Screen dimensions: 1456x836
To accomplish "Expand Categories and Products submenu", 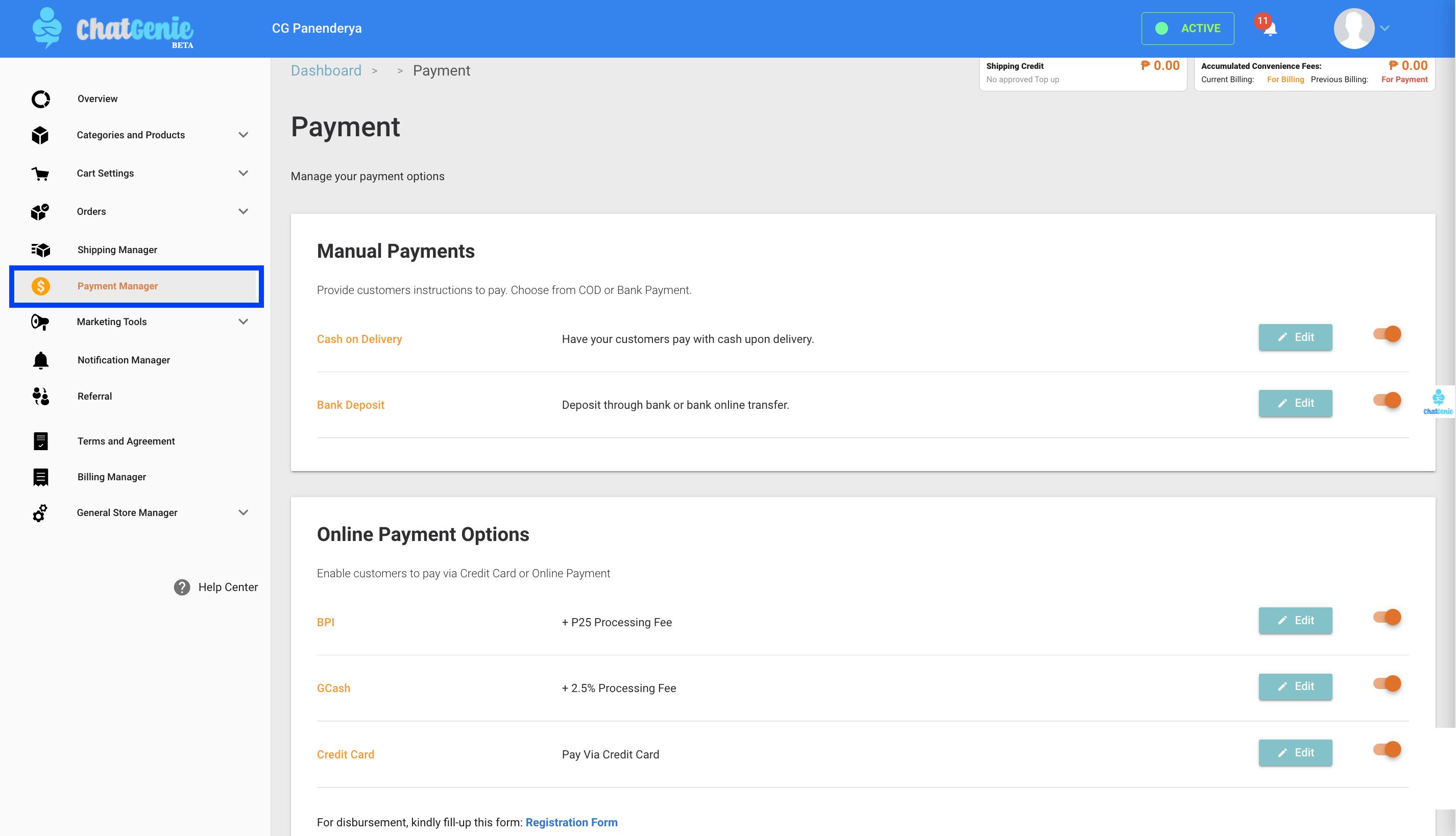I will [243, 135].
